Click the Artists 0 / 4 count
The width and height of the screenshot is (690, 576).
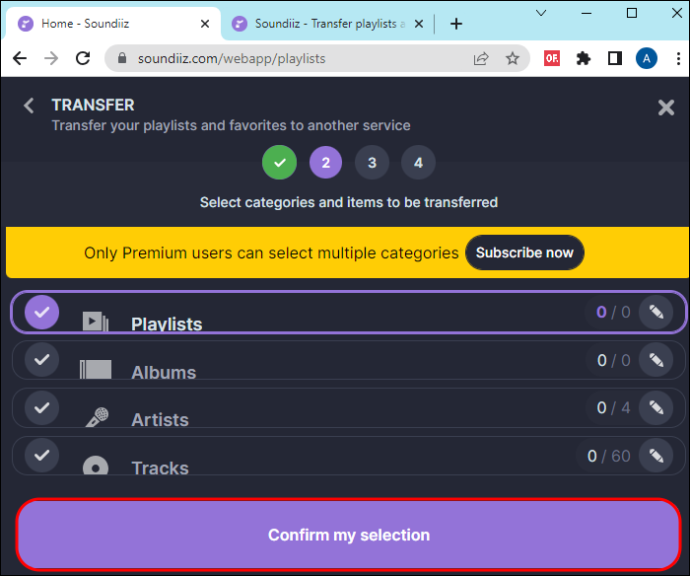point(613,407)
